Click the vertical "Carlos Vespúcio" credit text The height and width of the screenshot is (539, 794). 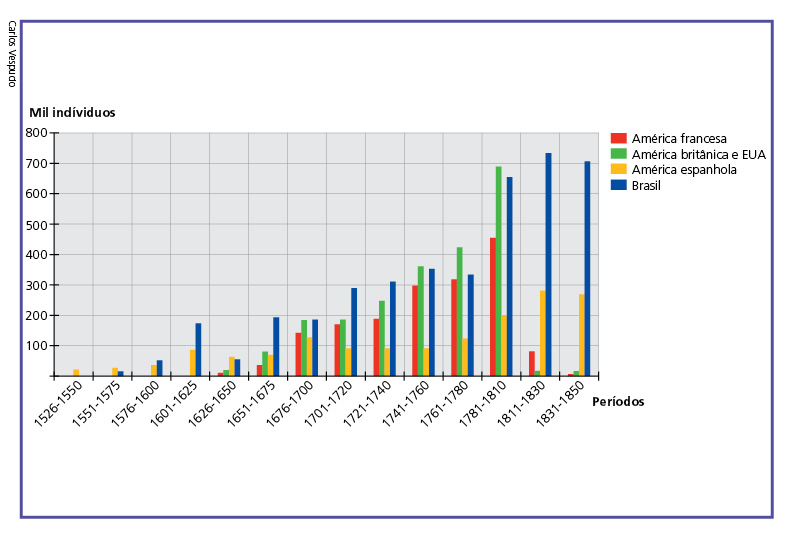(x=11, y=53)
